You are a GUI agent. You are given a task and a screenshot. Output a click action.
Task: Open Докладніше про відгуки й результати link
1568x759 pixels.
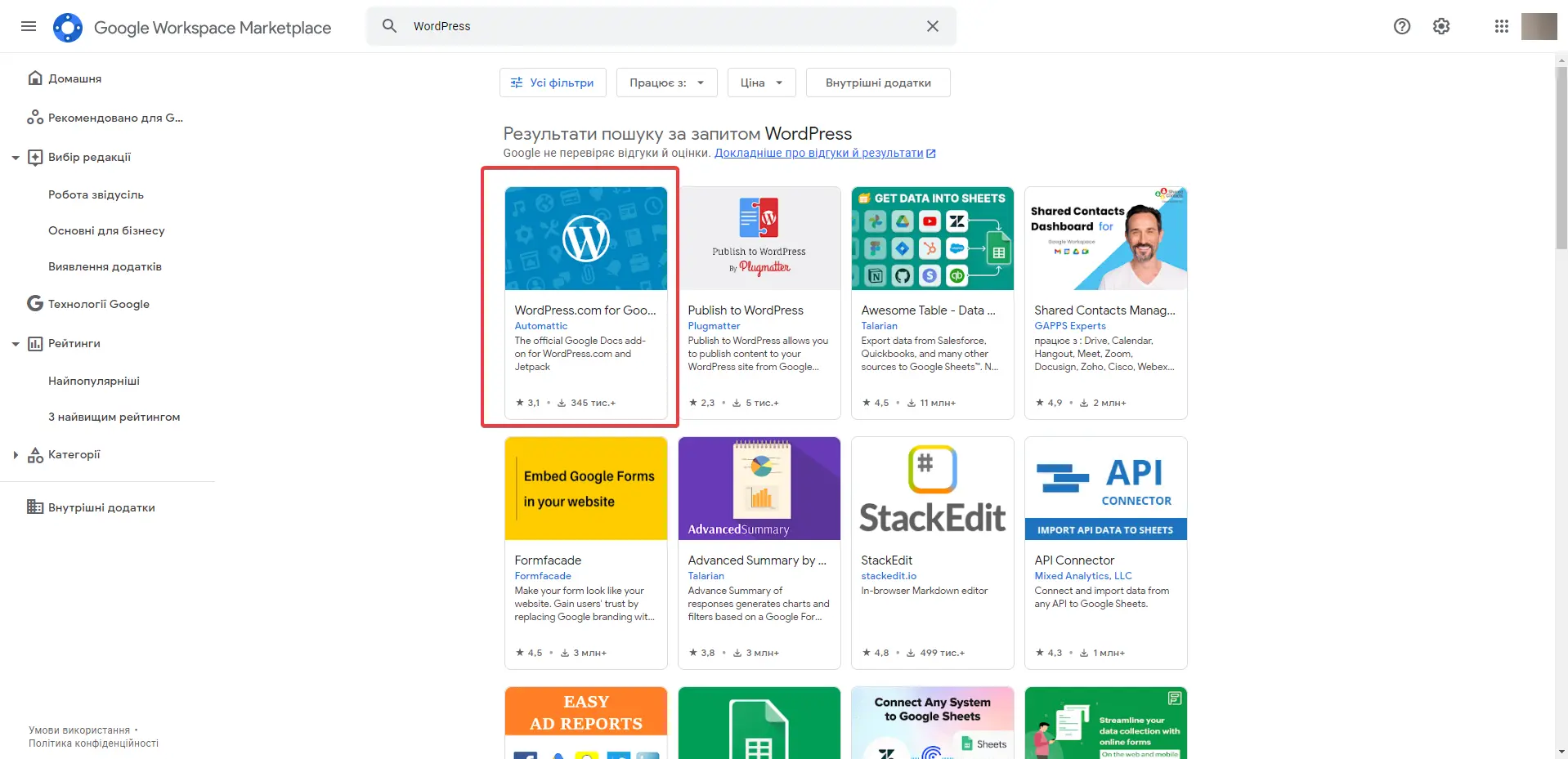pyautogui.click(x=825, y=153)
